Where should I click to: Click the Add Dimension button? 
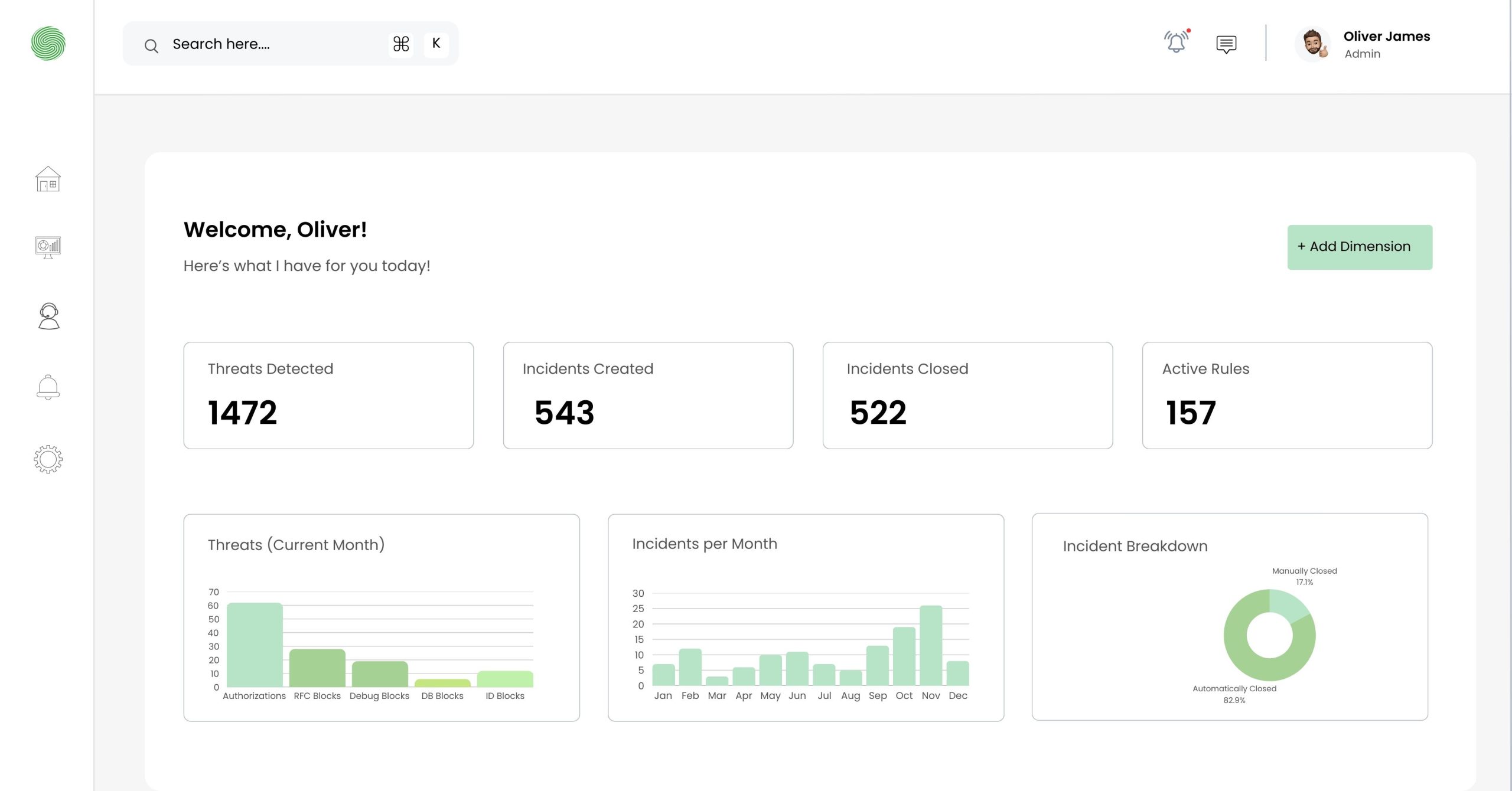(x=1359, y=247)
